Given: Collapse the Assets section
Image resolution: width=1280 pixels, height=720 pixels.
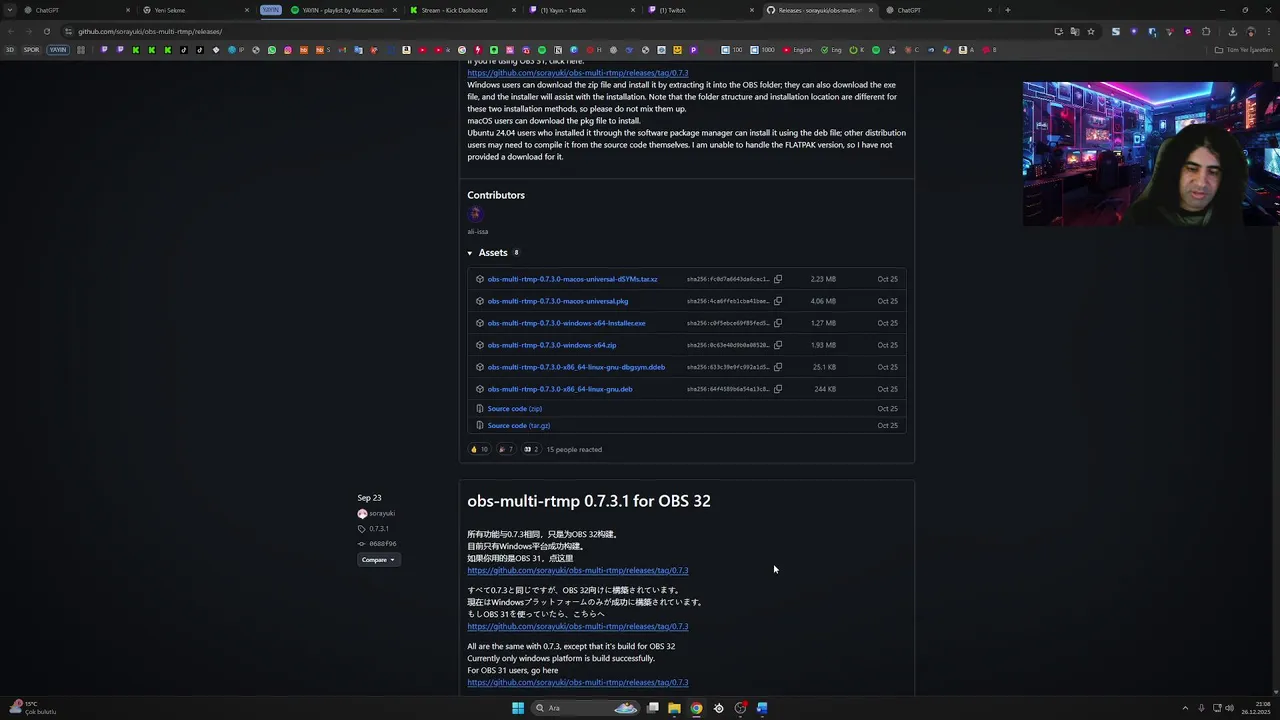Looking at the screenshot, I should click(493, 253).
